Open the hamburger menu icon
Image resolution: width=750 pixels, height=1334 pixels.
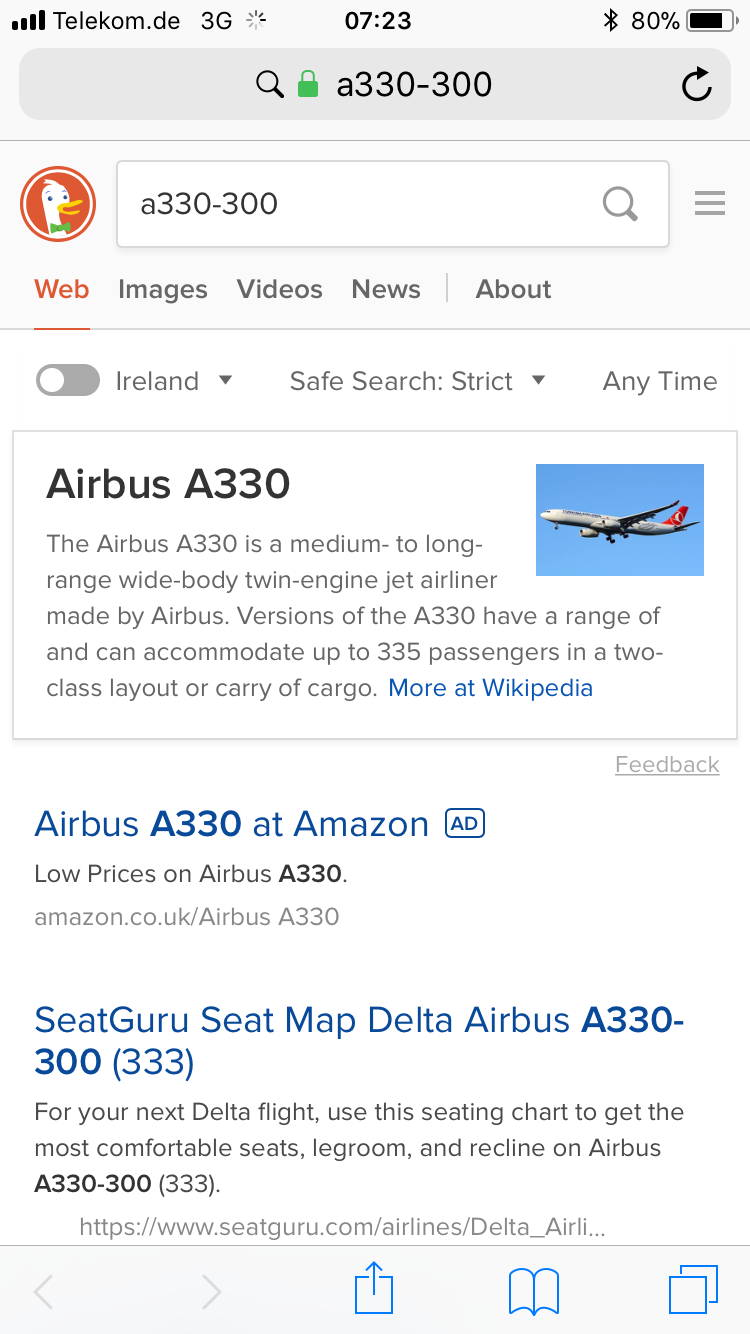click(x=710, y=204)
